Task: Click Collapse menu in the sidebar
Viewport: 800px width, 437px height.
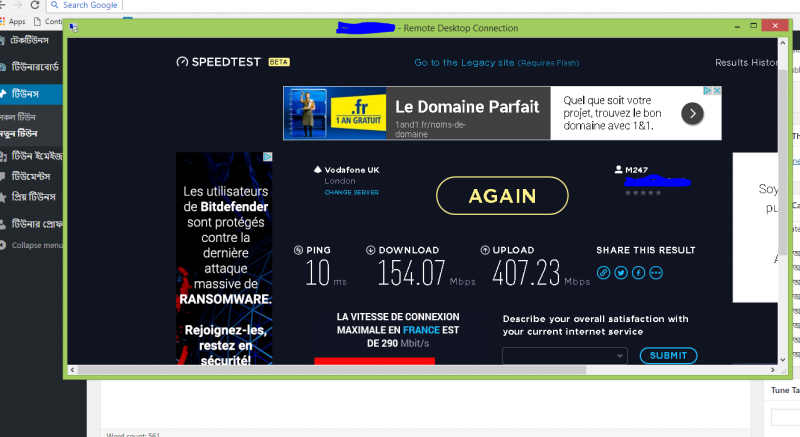Action: [32, 245]
